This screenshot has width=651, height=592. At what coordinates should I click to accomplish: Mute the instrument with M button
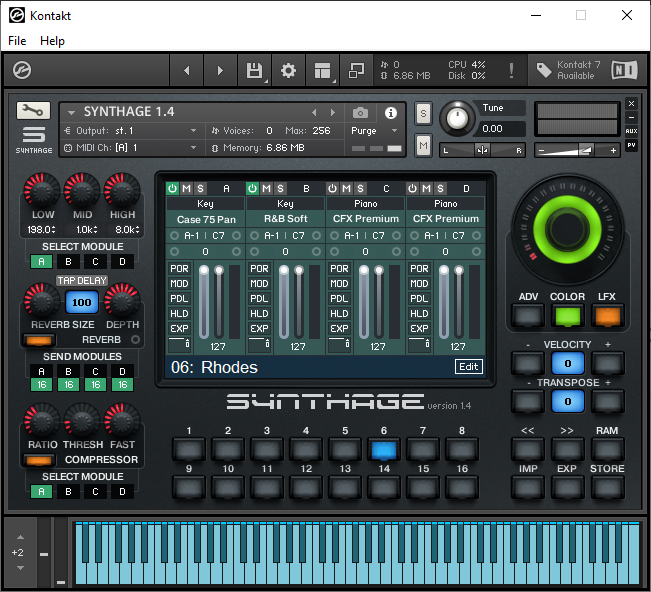[x=423, y=145]
